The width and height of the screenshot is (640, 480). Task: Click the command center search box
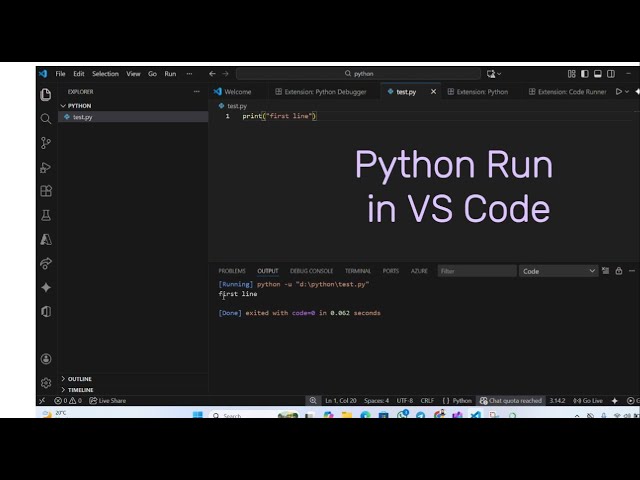click(358, 74)
